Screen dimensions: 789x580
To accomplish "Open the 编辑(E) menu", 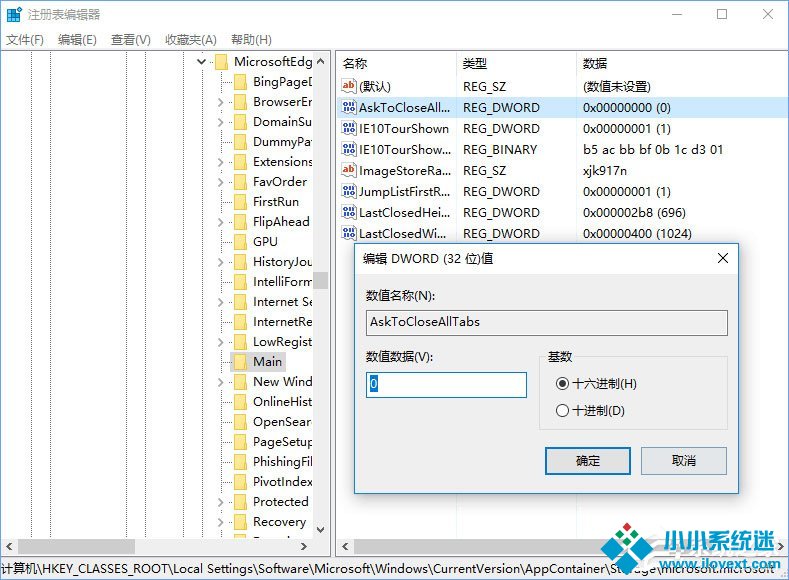I will (x=77, y=39).
